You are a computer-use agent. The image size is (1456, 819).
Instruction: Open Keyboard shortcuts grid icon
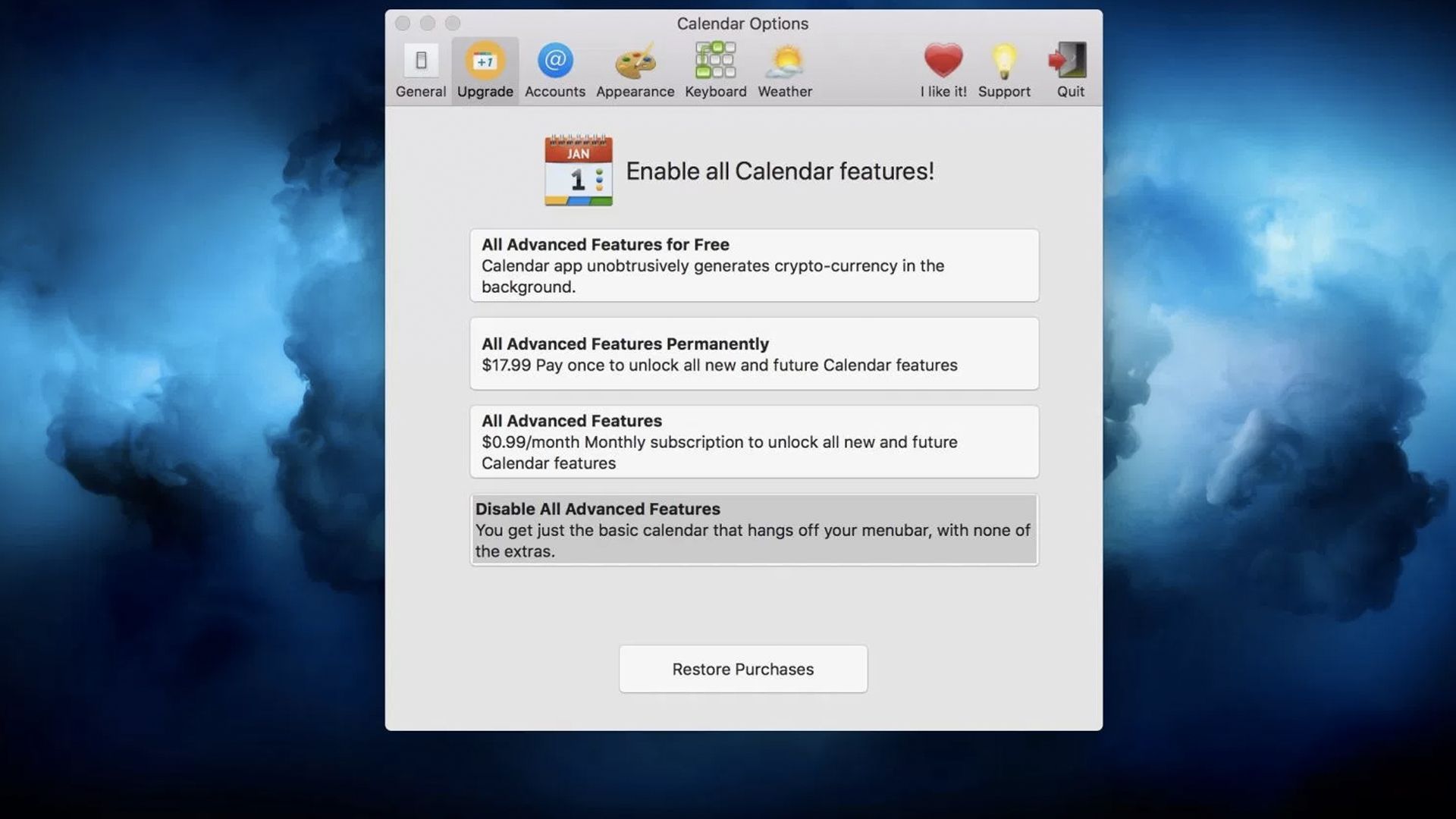point(715,61)
